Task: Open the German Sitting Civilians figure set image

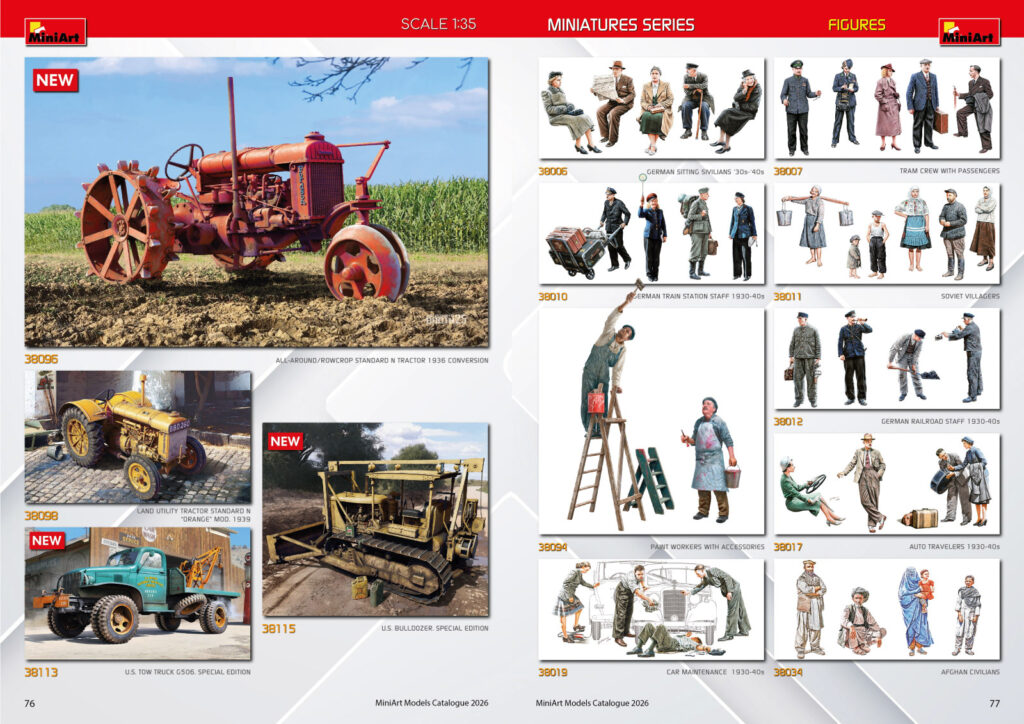Action: click(651, 108)
